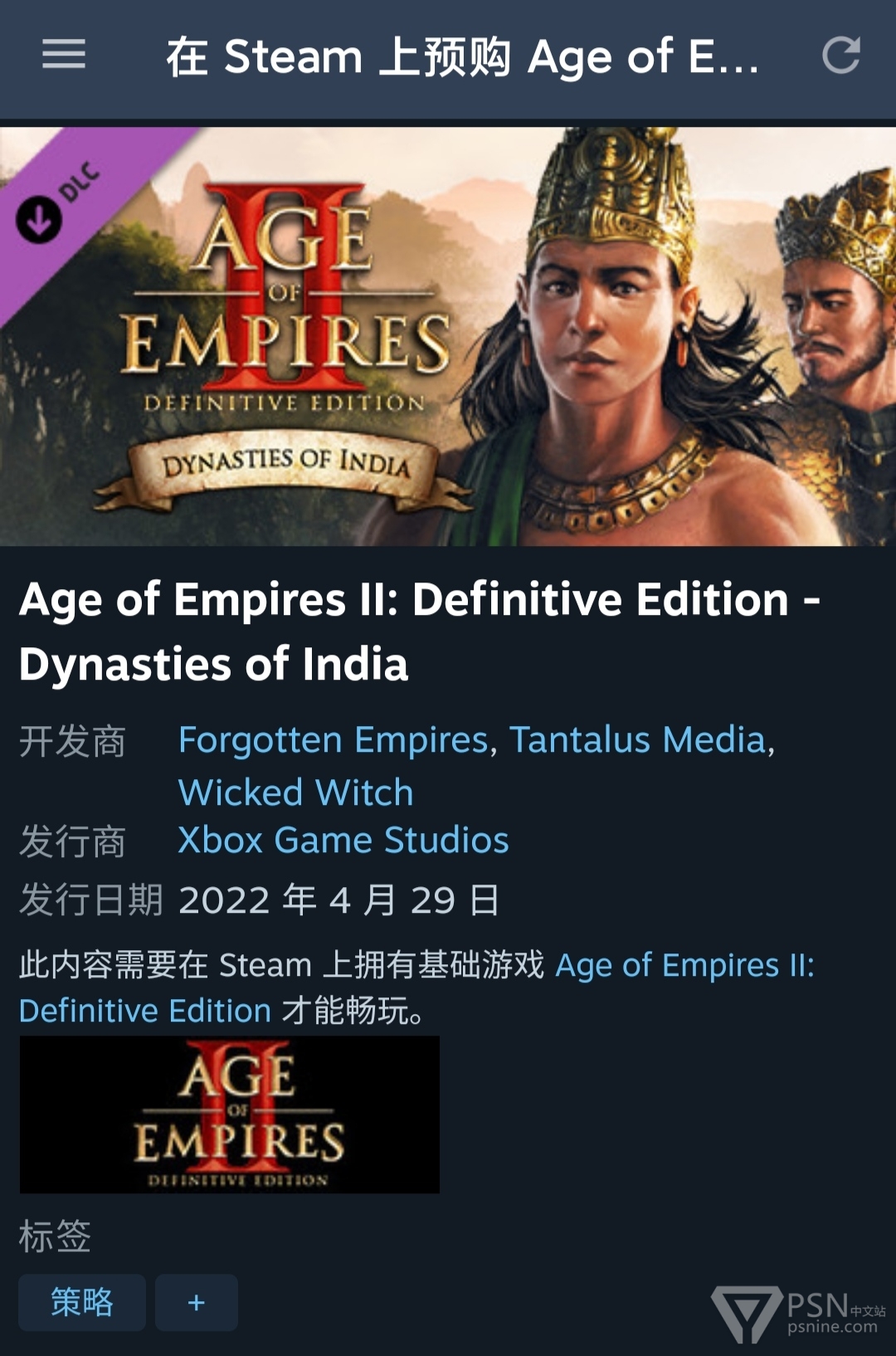896x1356 pixels.
Task: Click the 开发商 label
Action: pos(72,741)
